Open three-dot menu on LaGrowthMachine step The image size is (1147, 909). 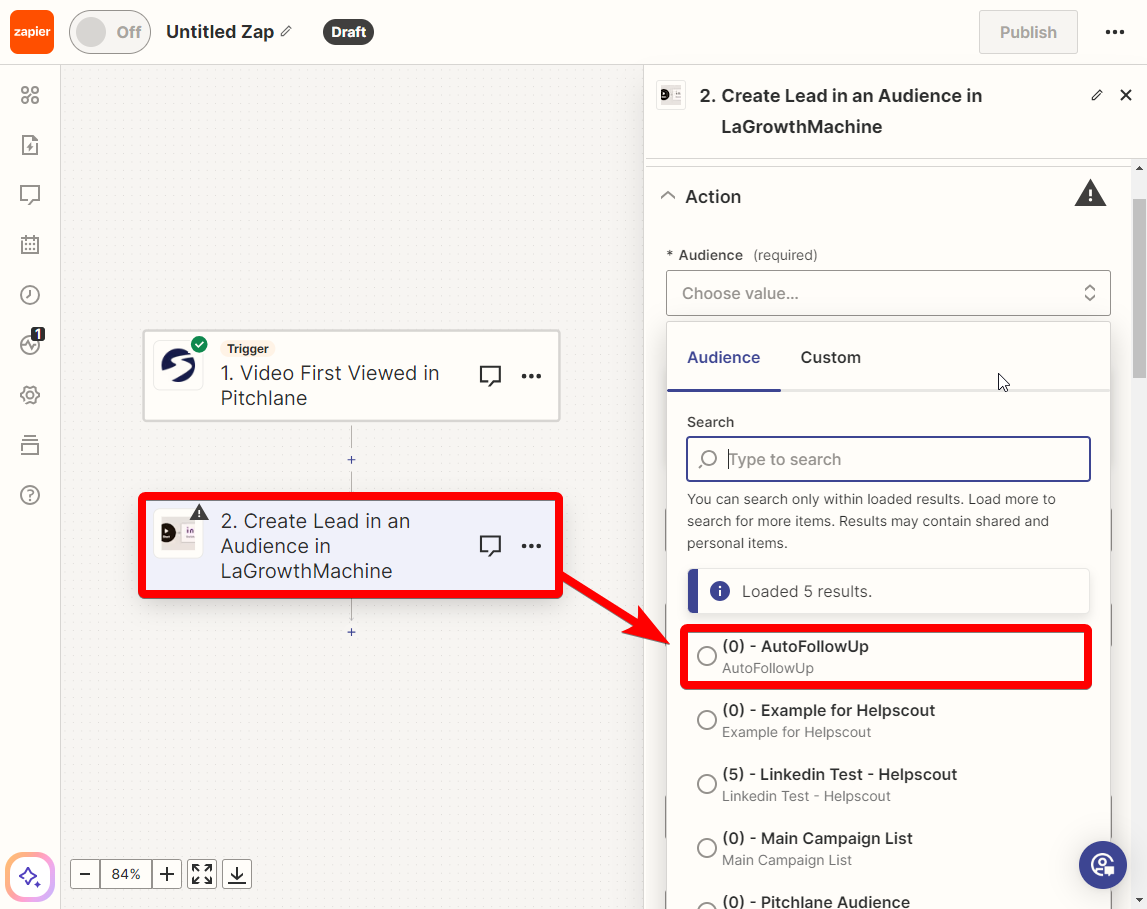pos(531,546)
